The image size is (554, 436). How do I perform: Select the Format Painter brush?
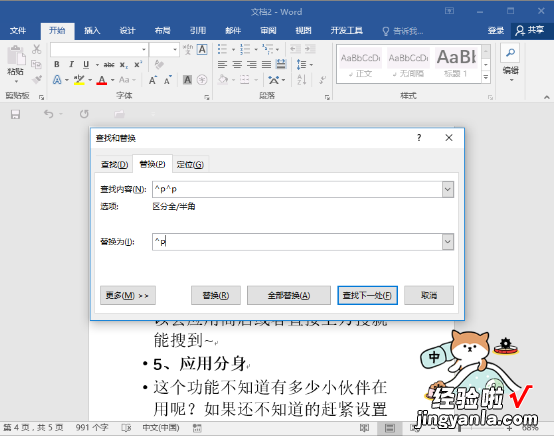(36, 79)
